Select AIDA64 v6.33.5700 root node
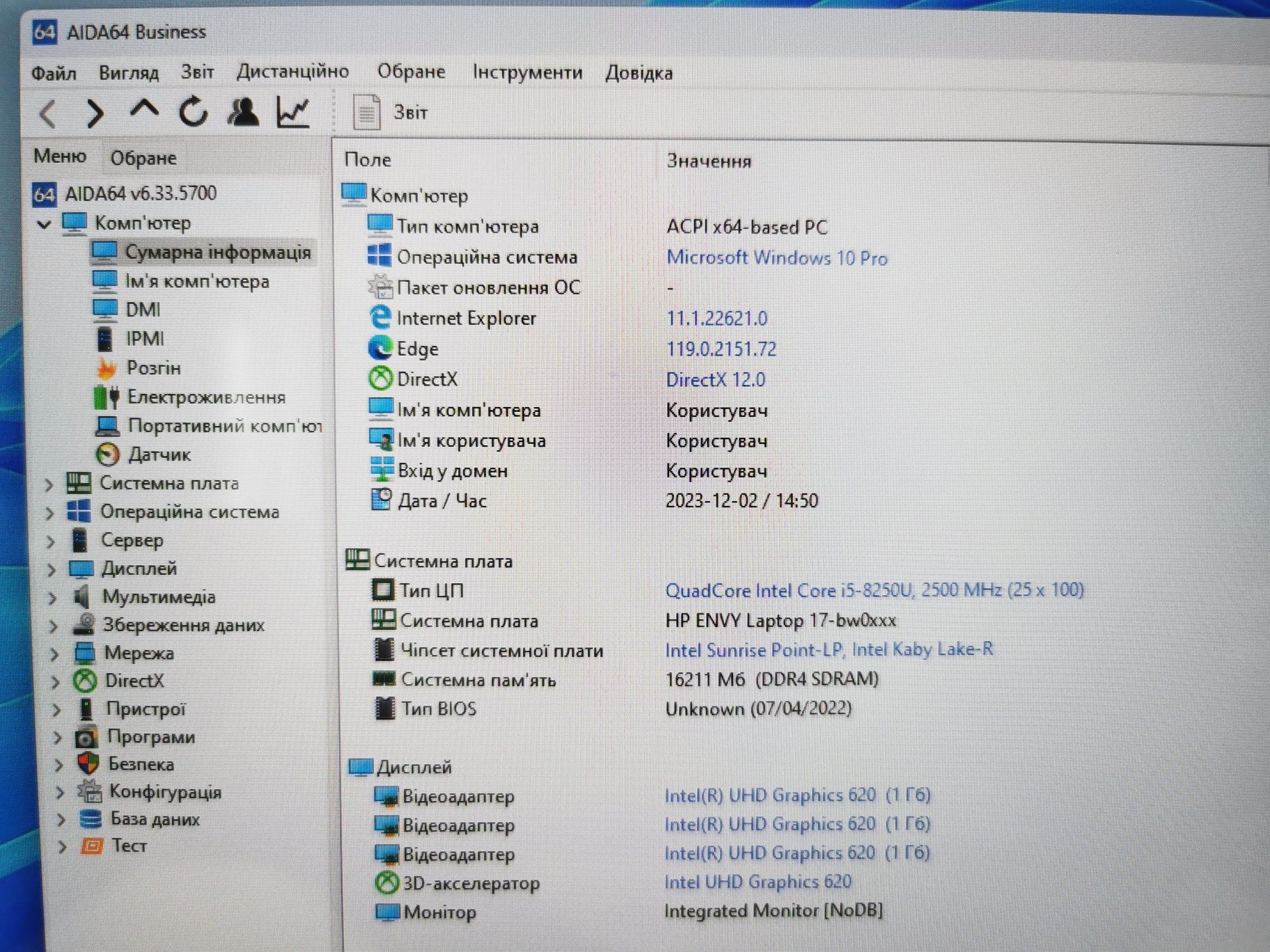Image resolution: width=1270 pixels, height=952 pixels. tap(125, 193)
